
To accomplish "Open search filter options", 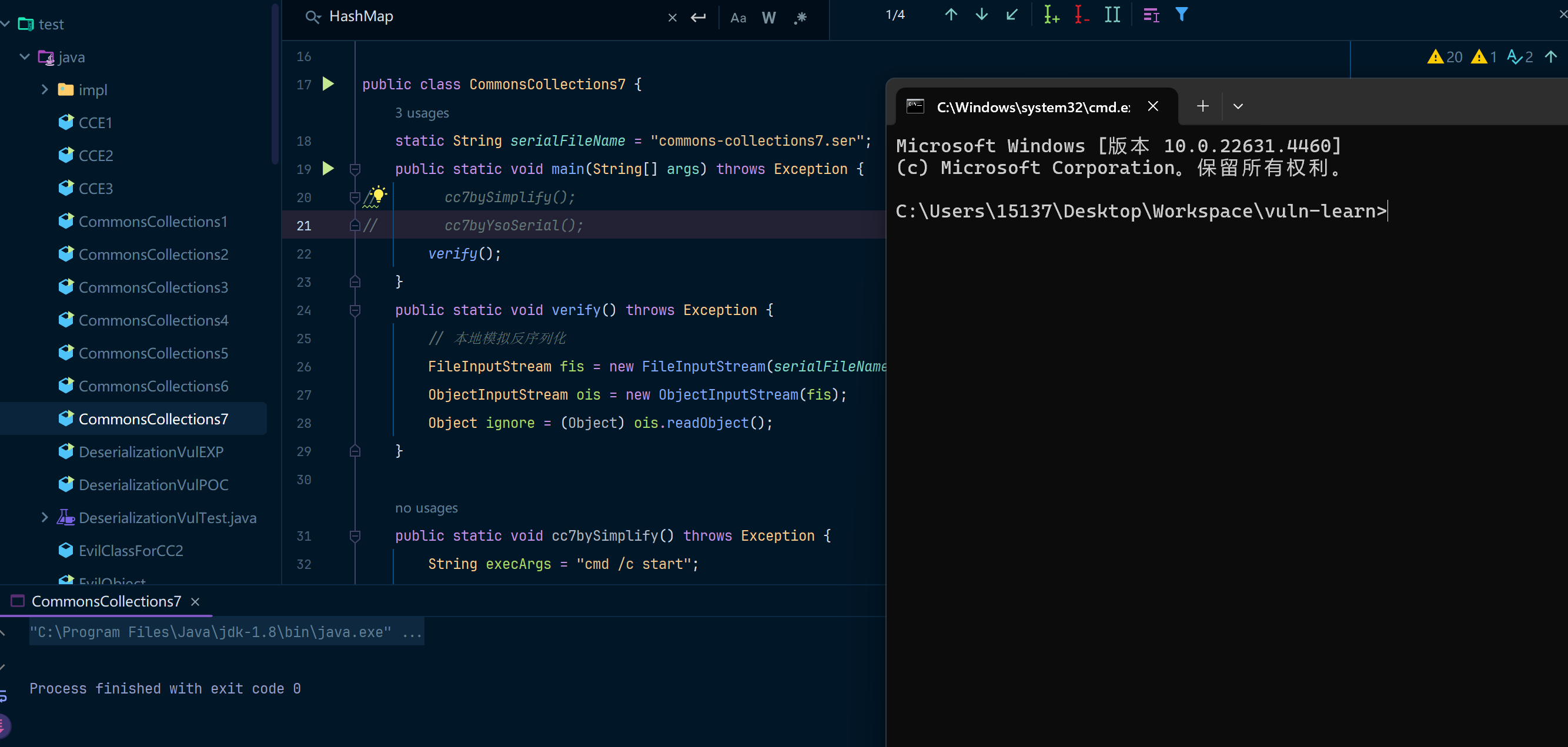I will point(1182,15).
